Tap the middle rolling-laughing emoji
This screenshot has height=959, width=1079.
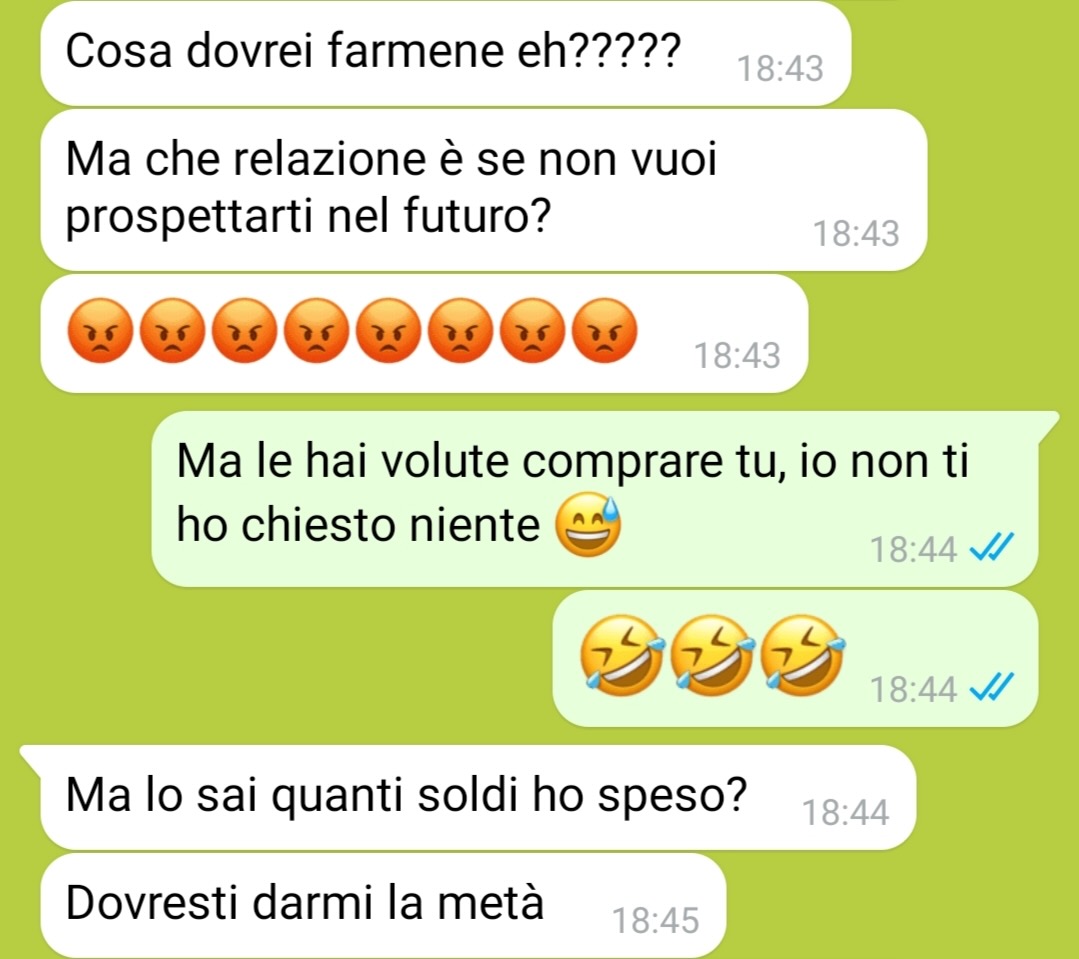coord(712,654)
